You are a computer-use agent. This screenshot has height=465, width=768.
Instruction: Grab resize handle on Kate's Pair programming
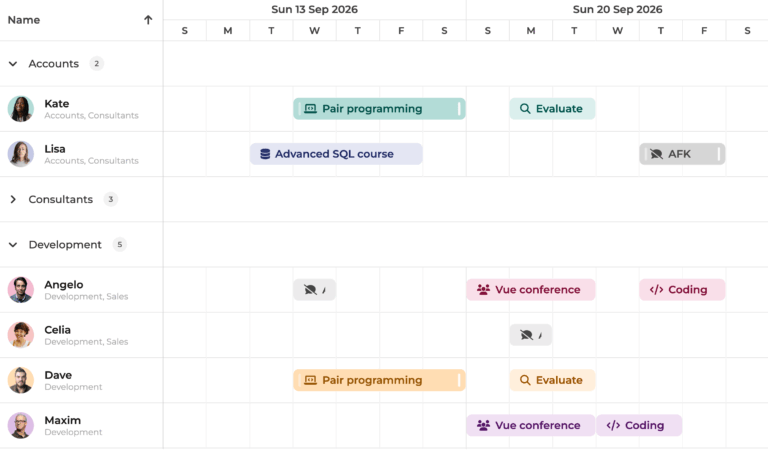click(459, 109)
